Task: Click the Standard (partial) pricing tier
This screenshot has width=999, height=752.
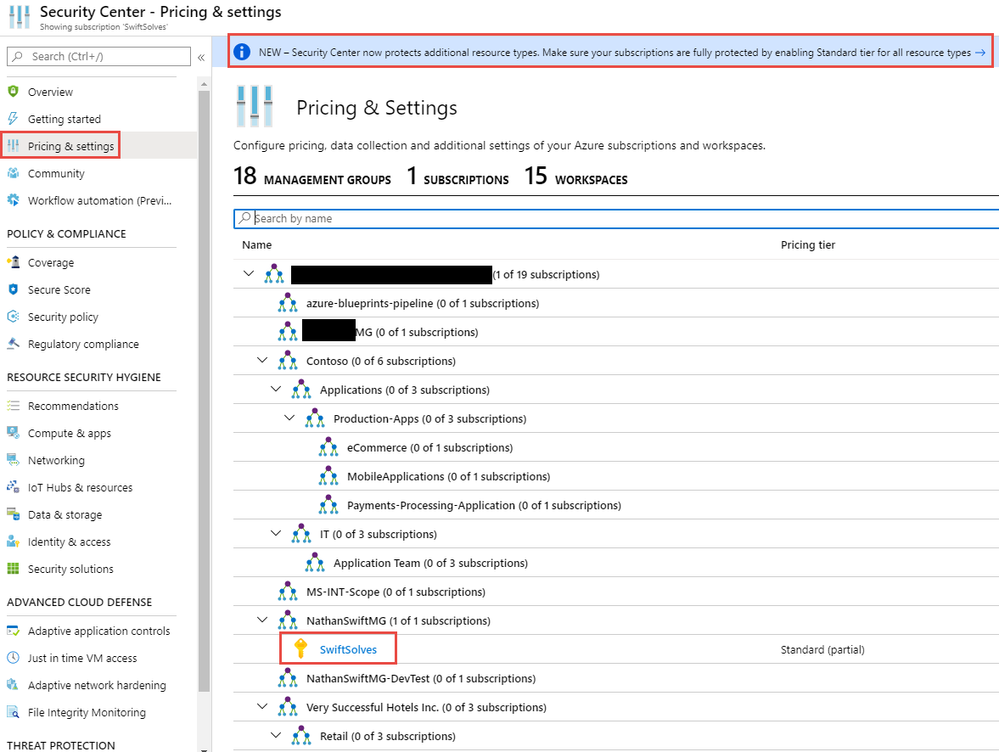Action: click(823, 649)
